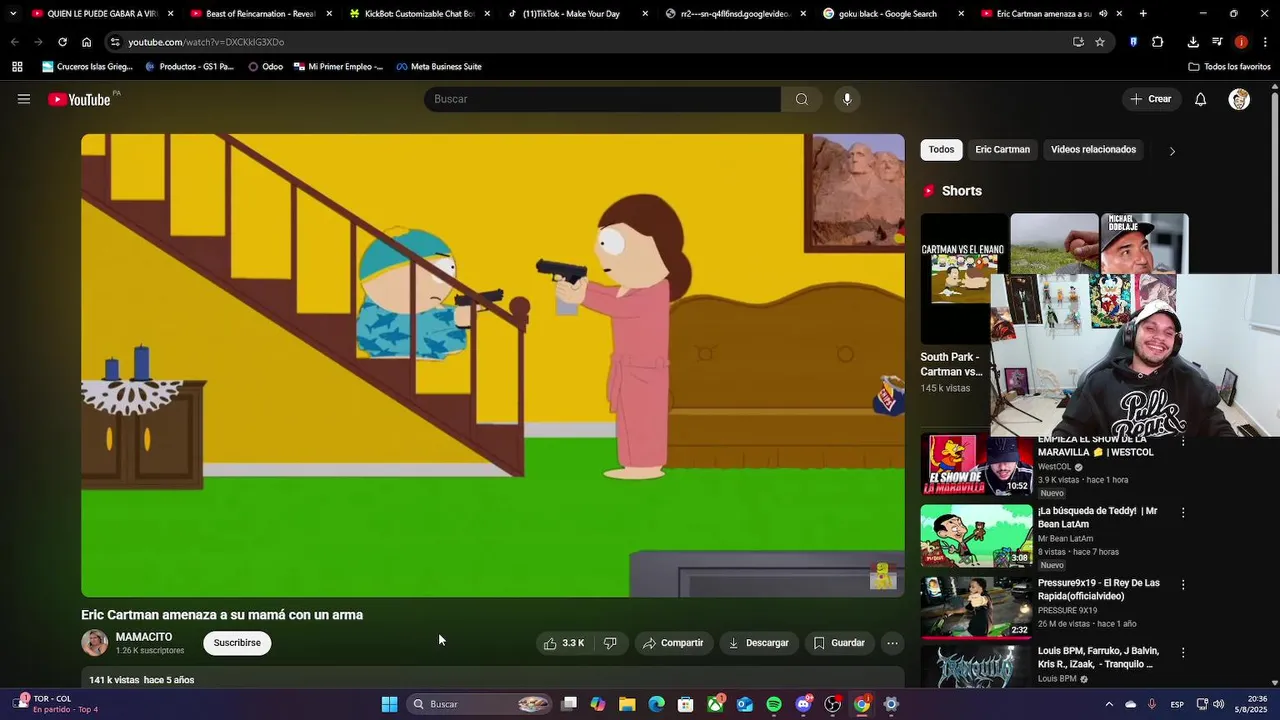Open YouTube notifications bell

(1200, 99)
